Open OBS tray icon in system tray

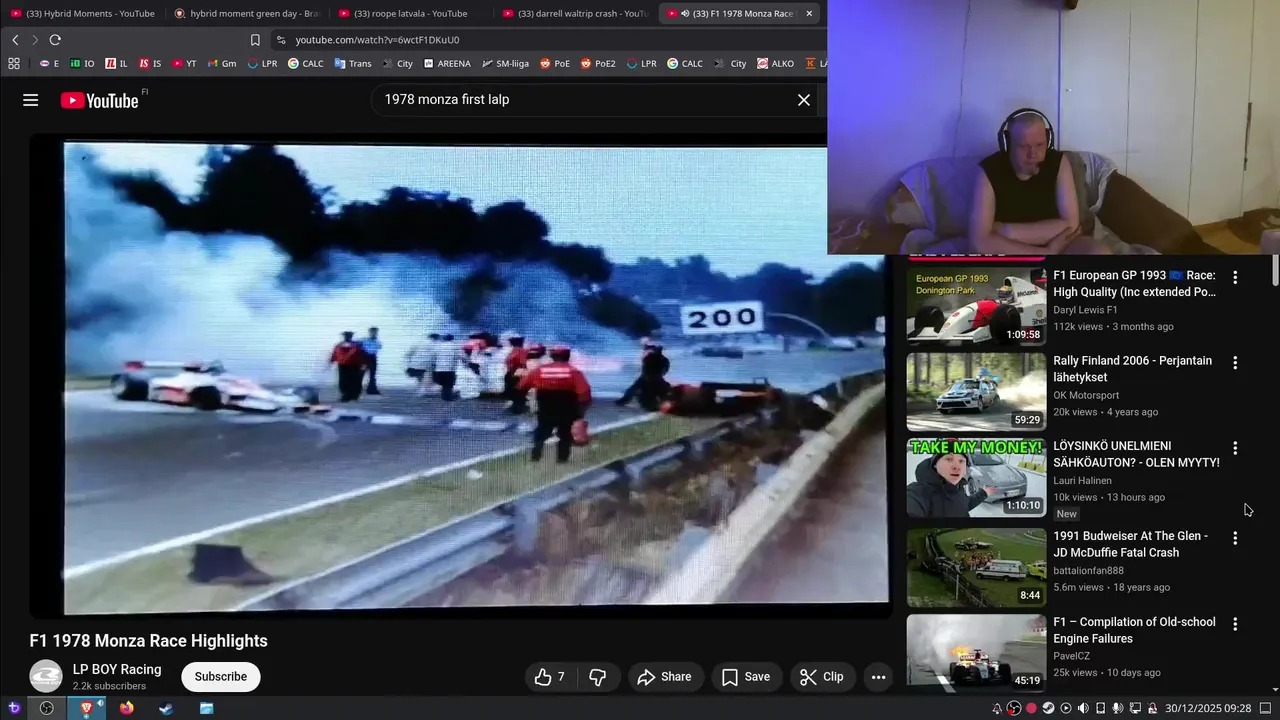tap(1014, 708)
